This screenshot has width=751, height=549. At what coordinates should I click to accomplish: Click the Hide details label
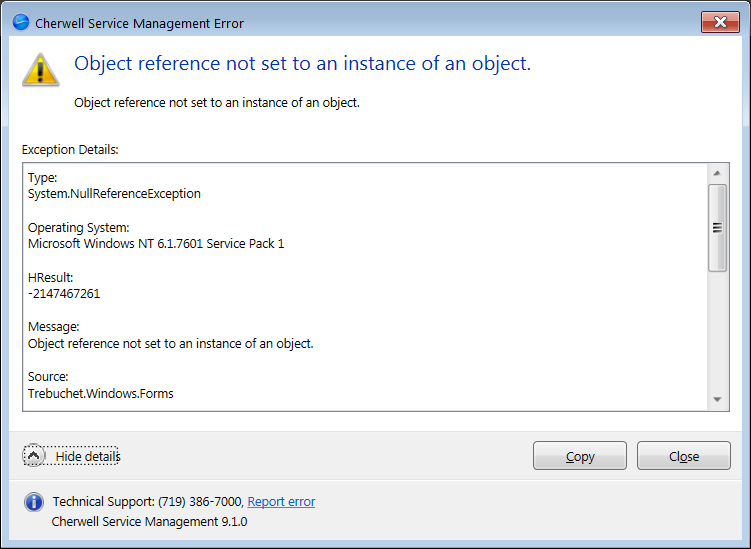click(87, 456)
